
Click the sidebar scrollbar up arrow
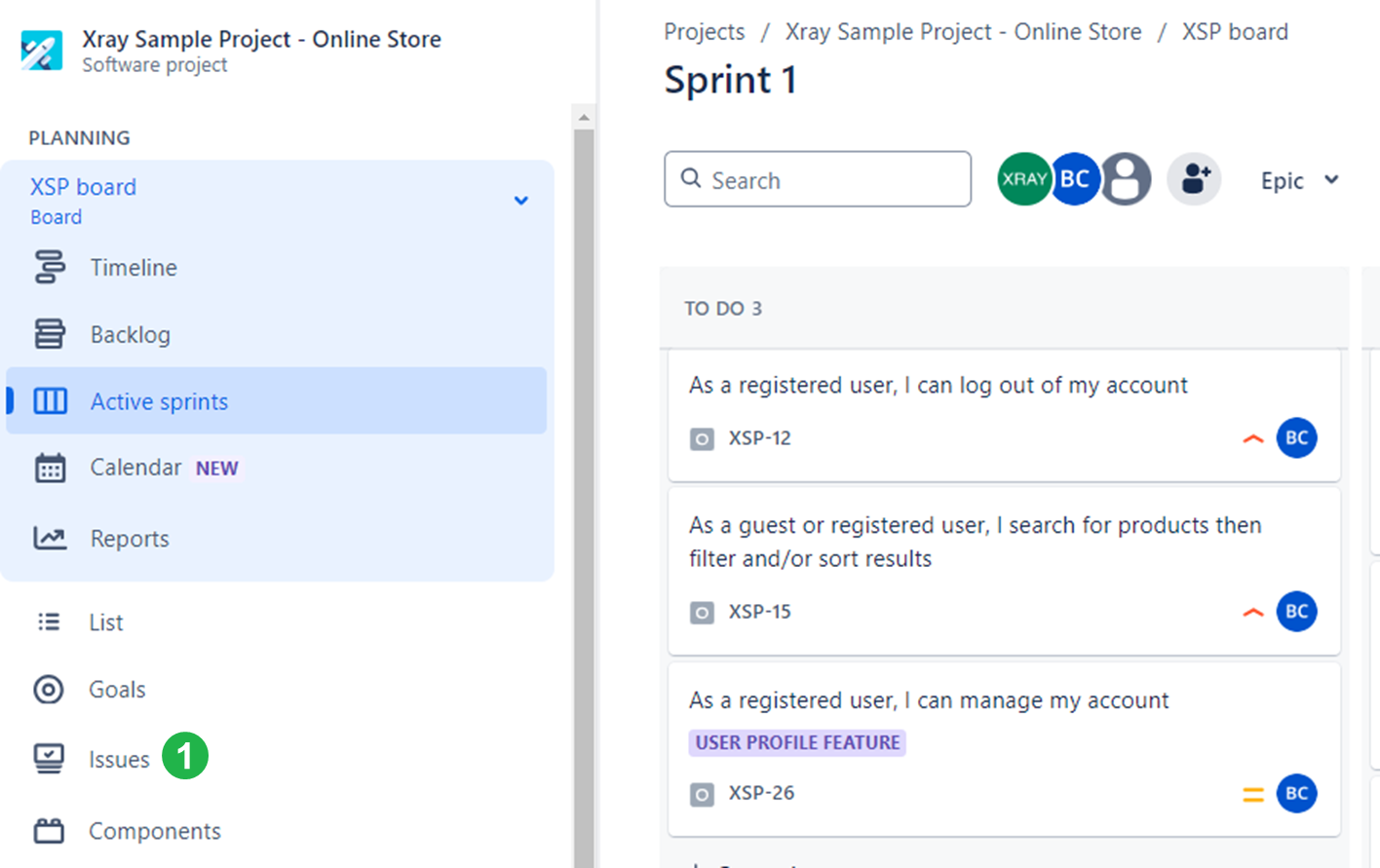click(584, 117)
